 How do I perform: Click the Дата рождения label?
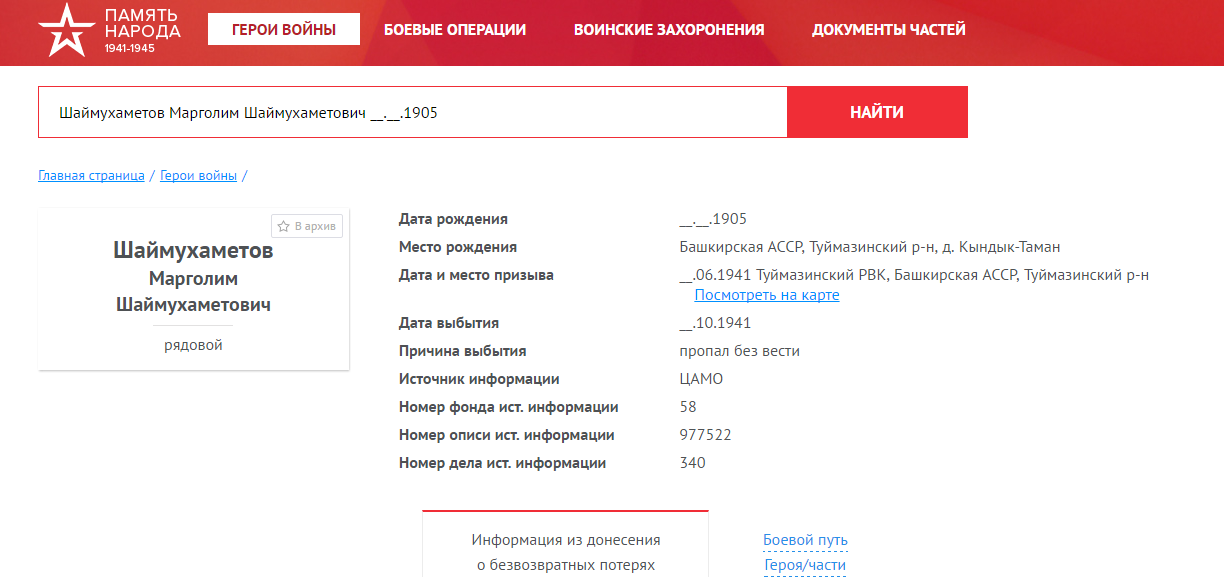click(453, 219)
